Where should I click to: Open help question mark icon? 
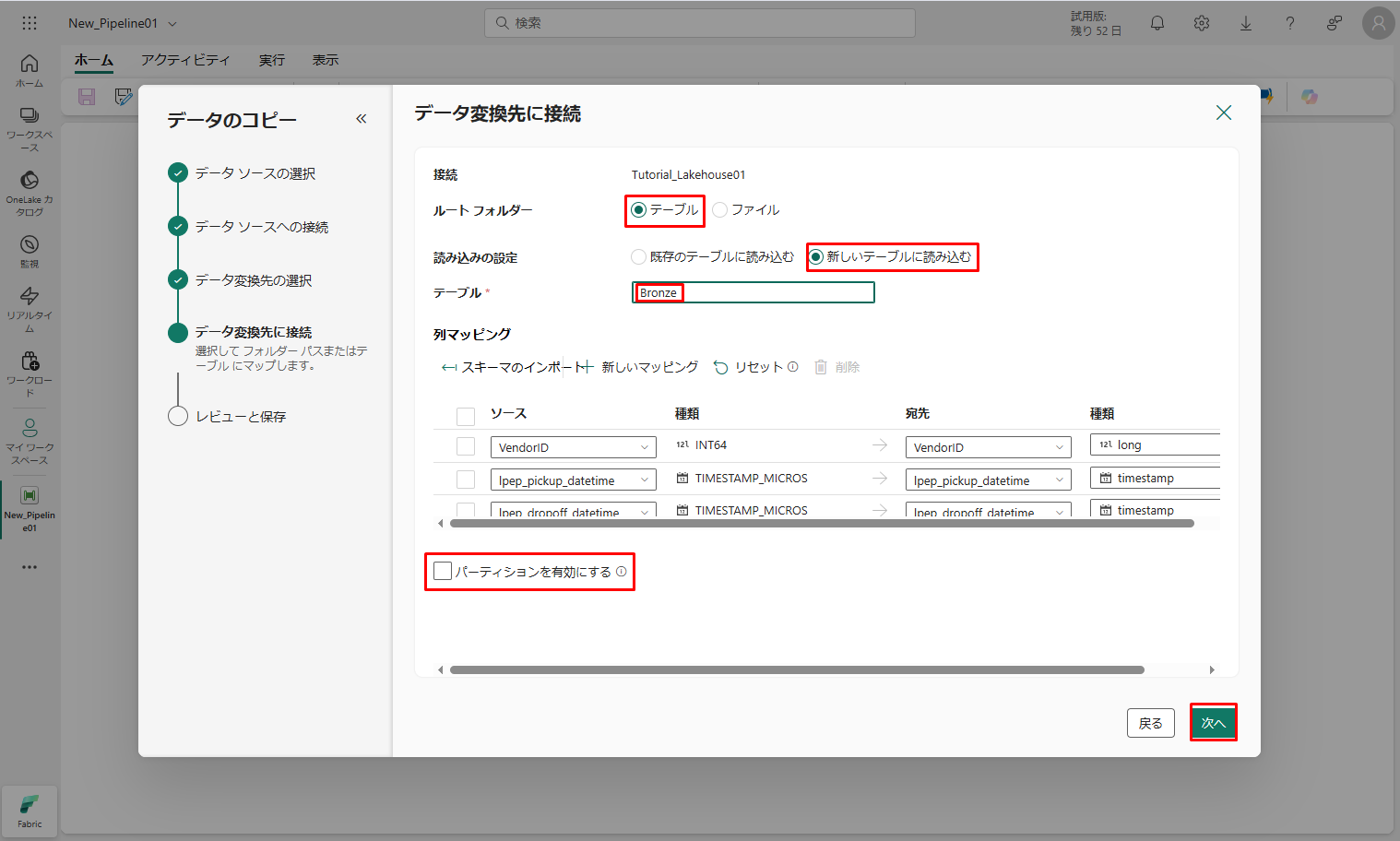point(1290,23)
